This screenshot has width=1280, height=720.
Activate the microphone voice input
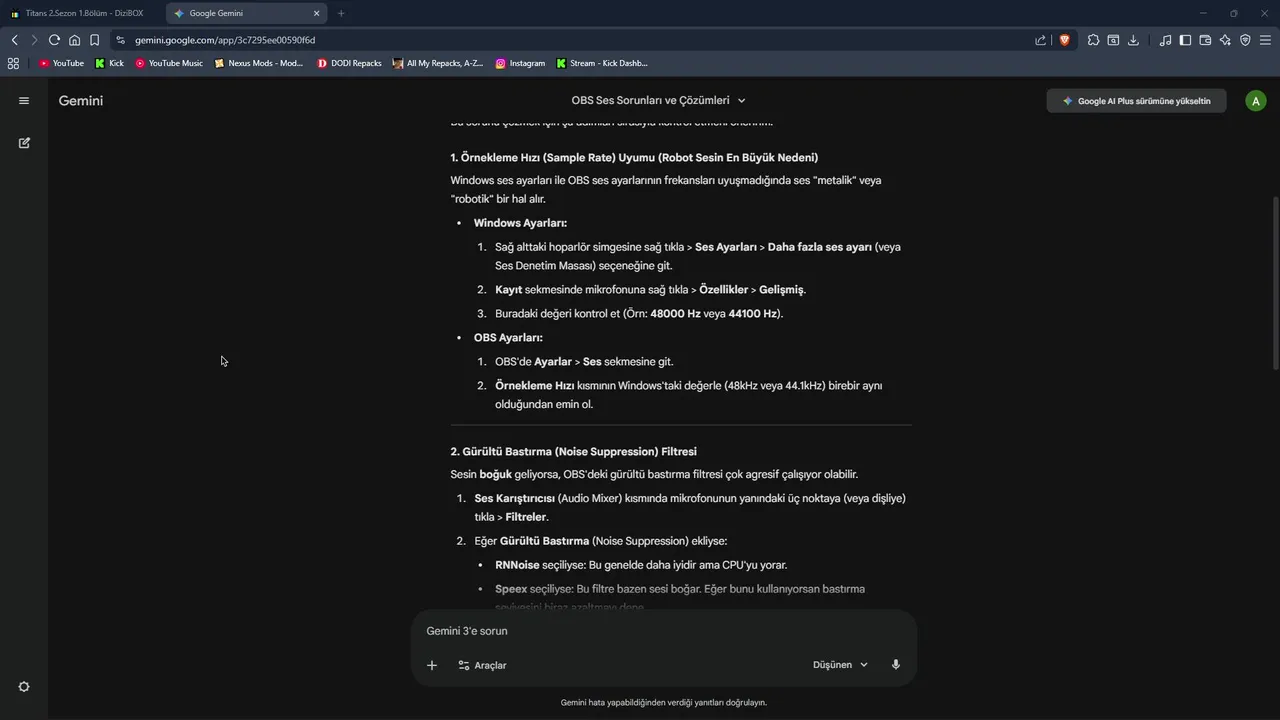tap(896, 665)
